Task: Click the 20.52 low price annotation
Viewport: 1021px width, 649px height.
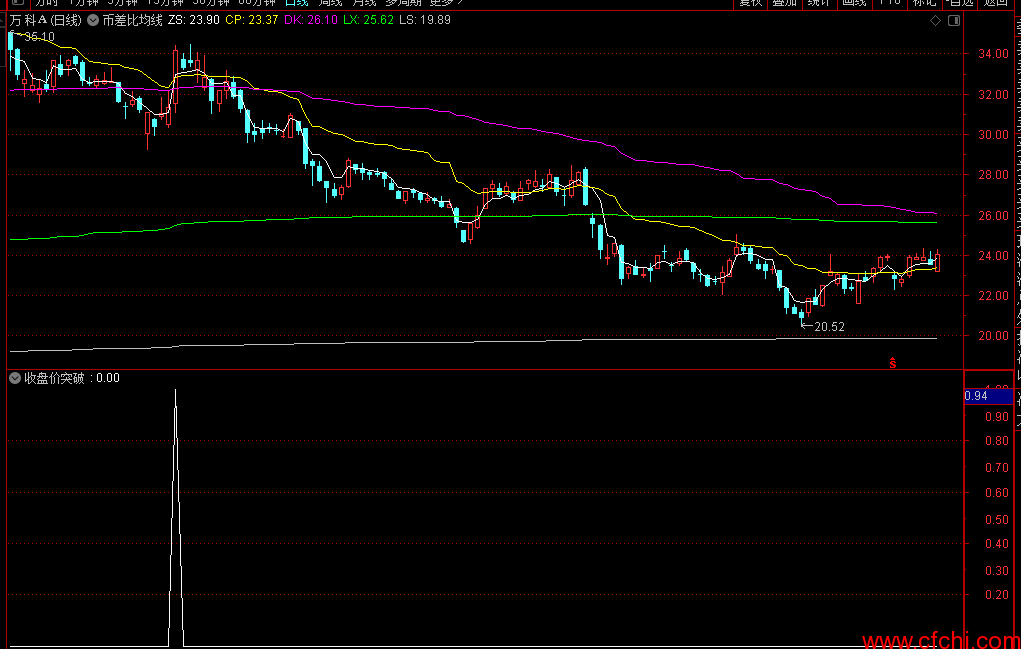Action: click(829, 327)
